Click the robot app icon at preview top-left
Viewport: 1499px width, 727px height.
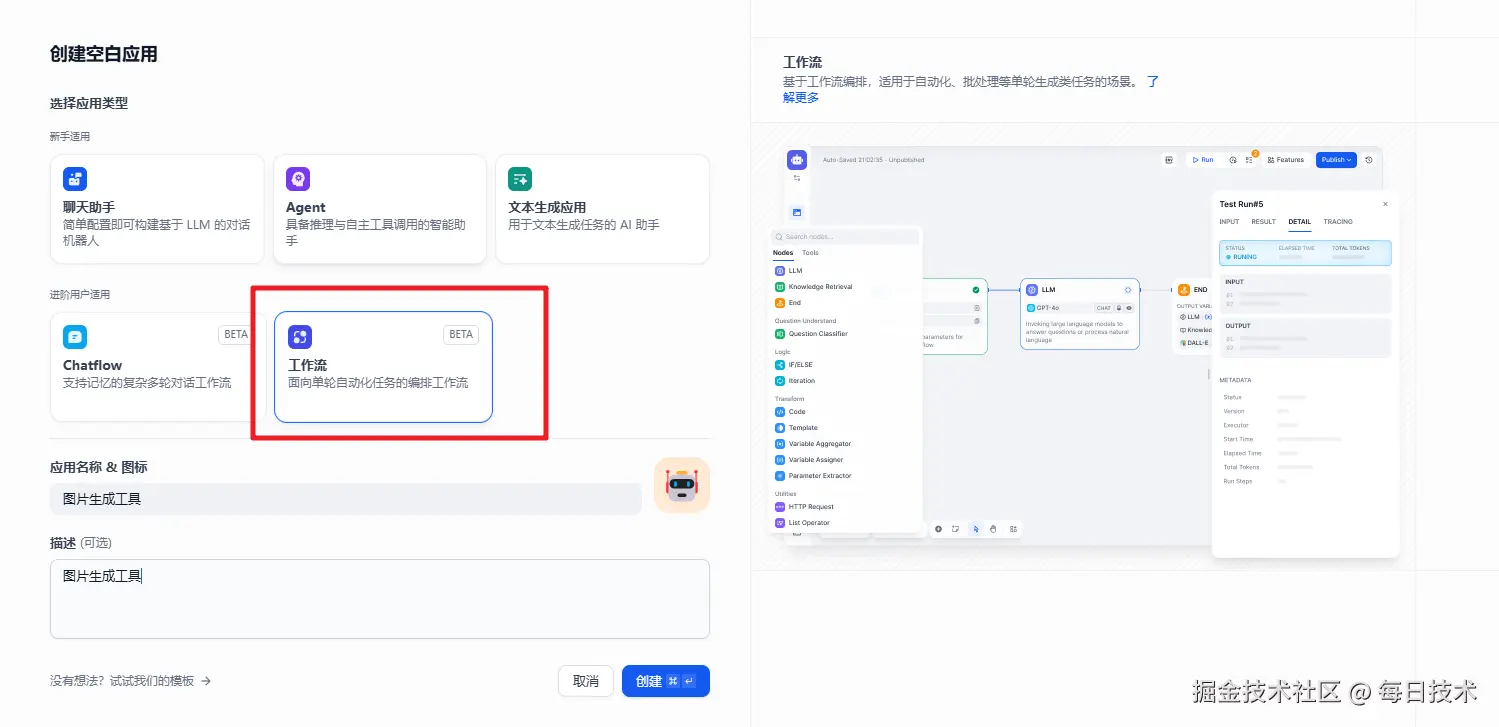pos(797,159)
